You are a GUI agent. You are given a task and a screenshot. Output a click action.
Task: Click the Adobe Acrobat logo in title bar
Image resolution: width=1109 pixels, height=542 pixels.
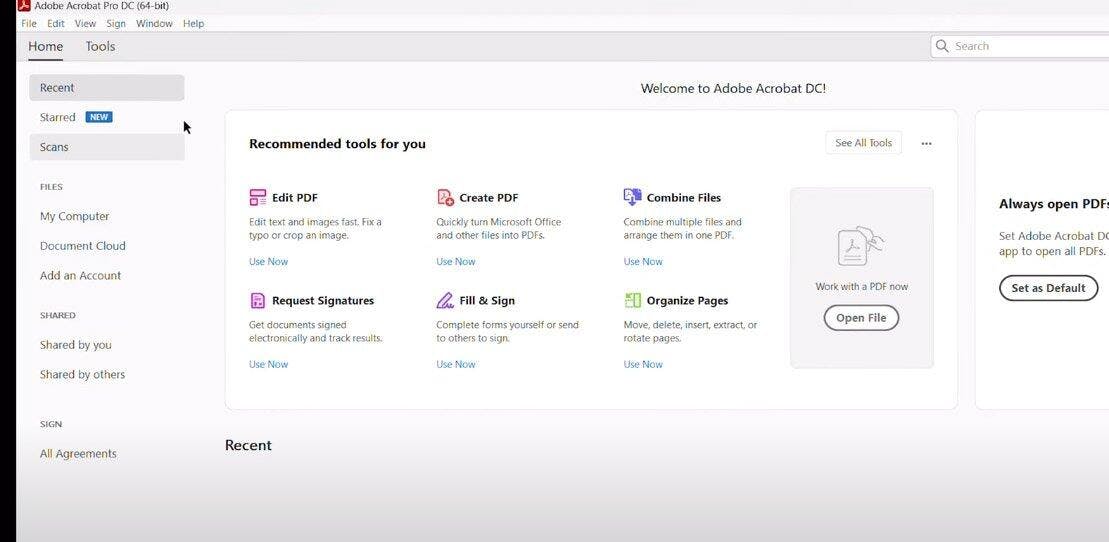(x=24, y=6)
